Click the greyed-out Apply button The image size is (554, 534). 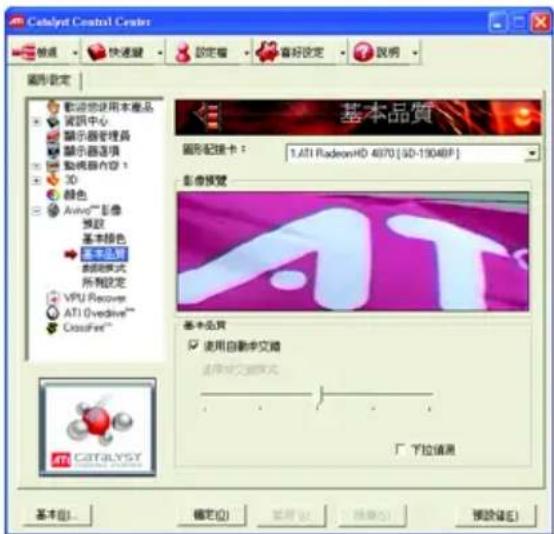(x=291, y=515)
